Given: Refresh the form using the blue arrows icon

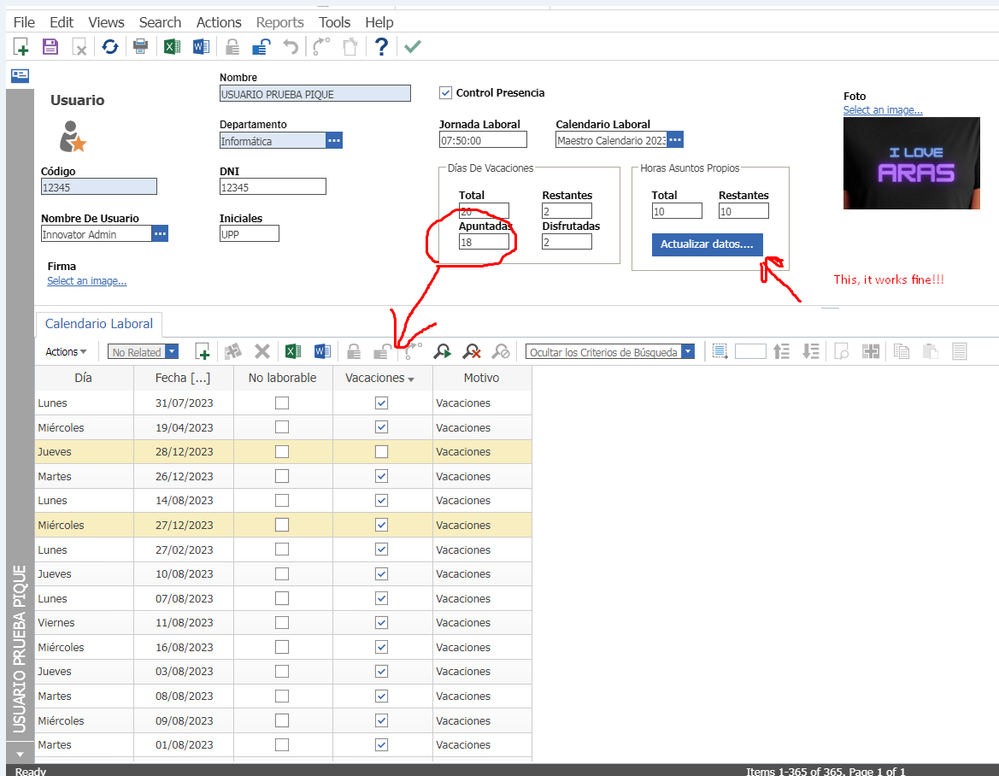Looking at the screenshot, I should (110, 47).
